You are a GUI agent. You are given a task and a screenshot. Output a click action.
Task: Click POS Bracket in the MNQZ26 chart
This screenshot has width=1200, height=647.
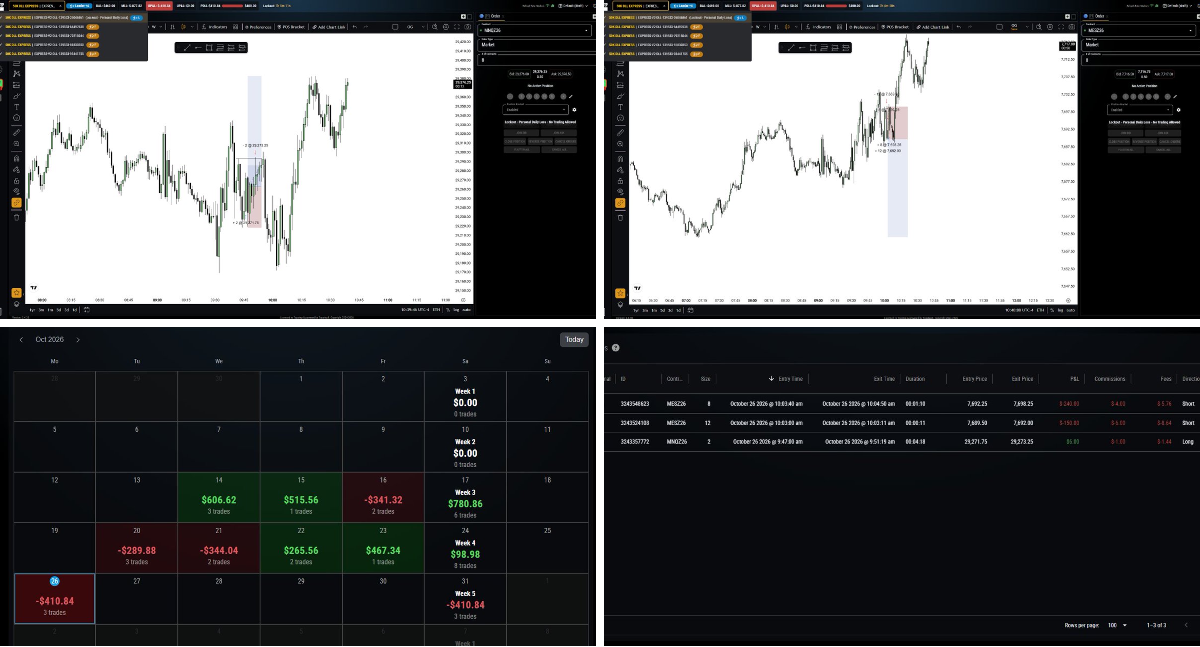(292, 27)
